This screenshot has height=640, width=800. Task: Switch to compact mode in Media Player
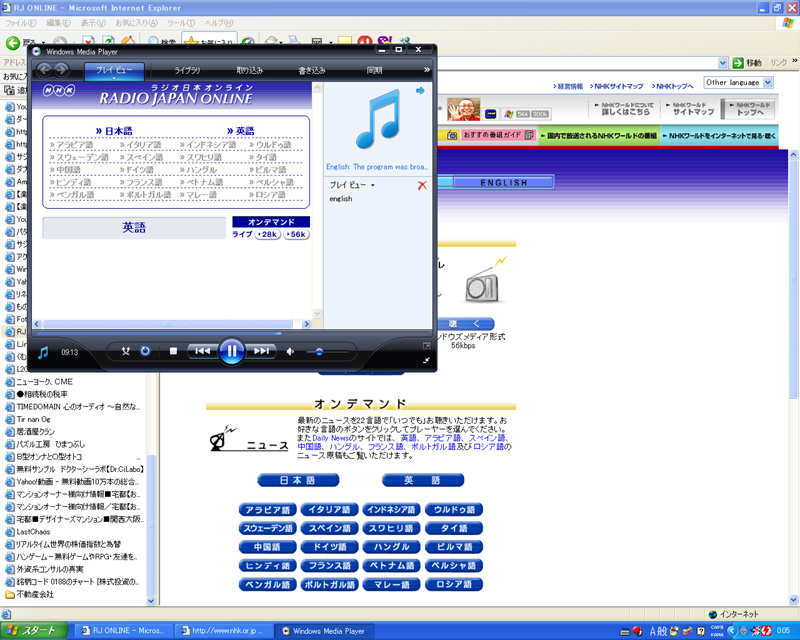[426, 360]
